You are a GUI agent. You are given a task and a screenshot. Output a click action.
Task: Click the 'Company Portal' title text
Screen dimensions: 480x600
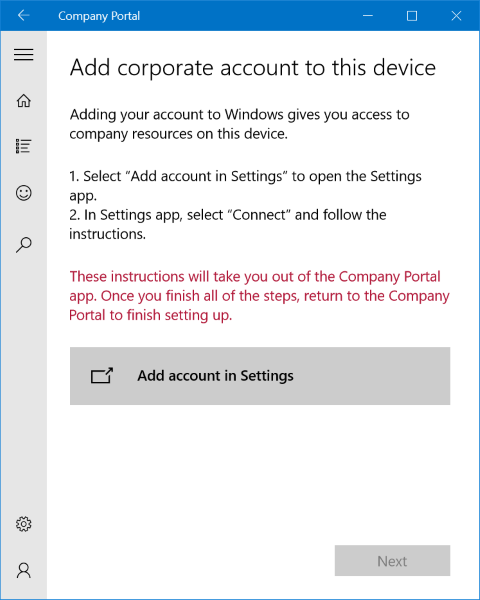coord(99,16)
